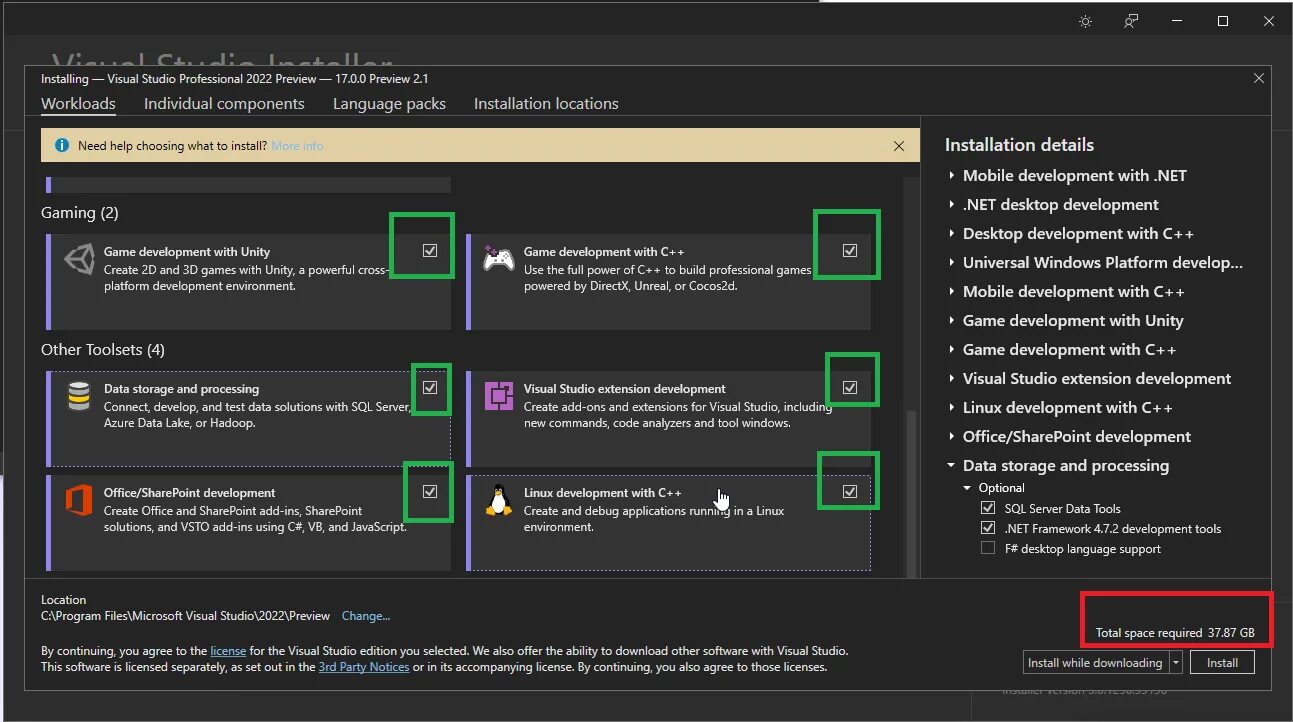
Task: Uncheck Linux development with C++ workload
Action: [850, 492]
